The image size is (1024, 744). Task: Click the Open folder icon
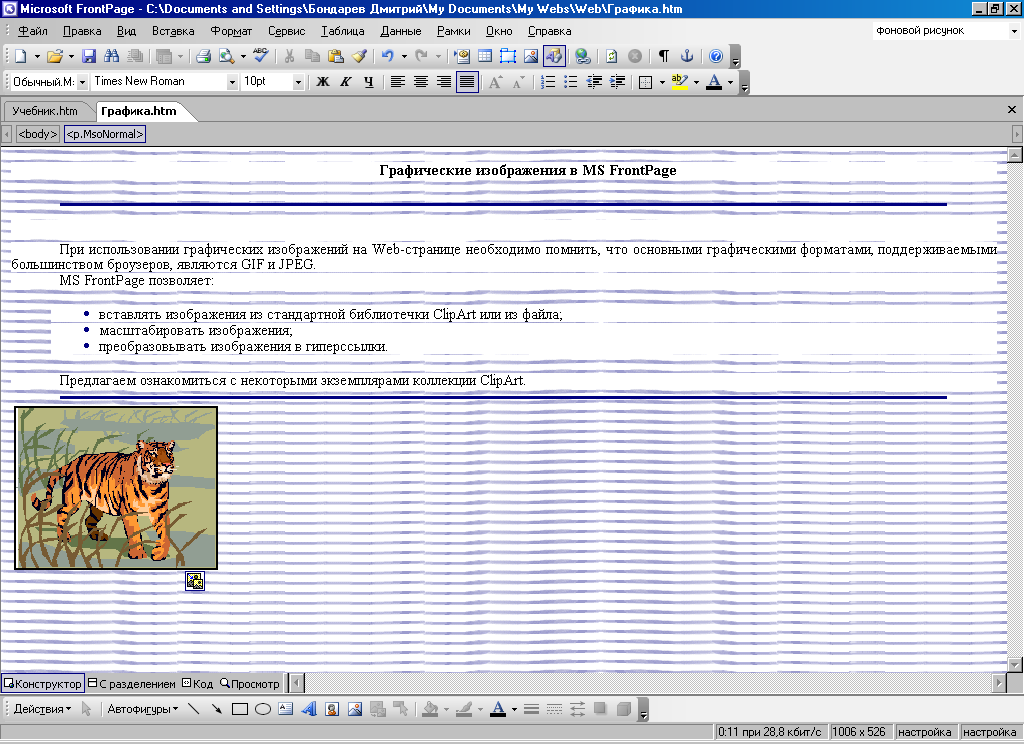[x=55, y=56]
